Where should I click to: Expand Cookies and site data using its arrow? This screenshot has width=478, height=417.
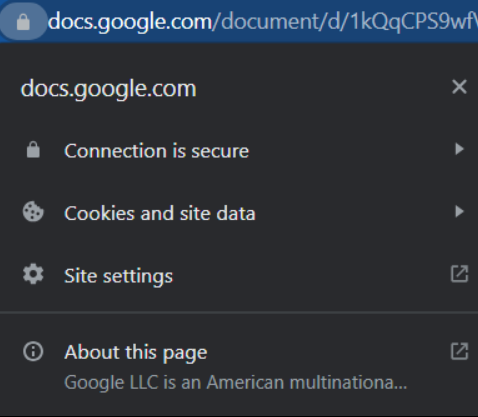coord(460,211)
